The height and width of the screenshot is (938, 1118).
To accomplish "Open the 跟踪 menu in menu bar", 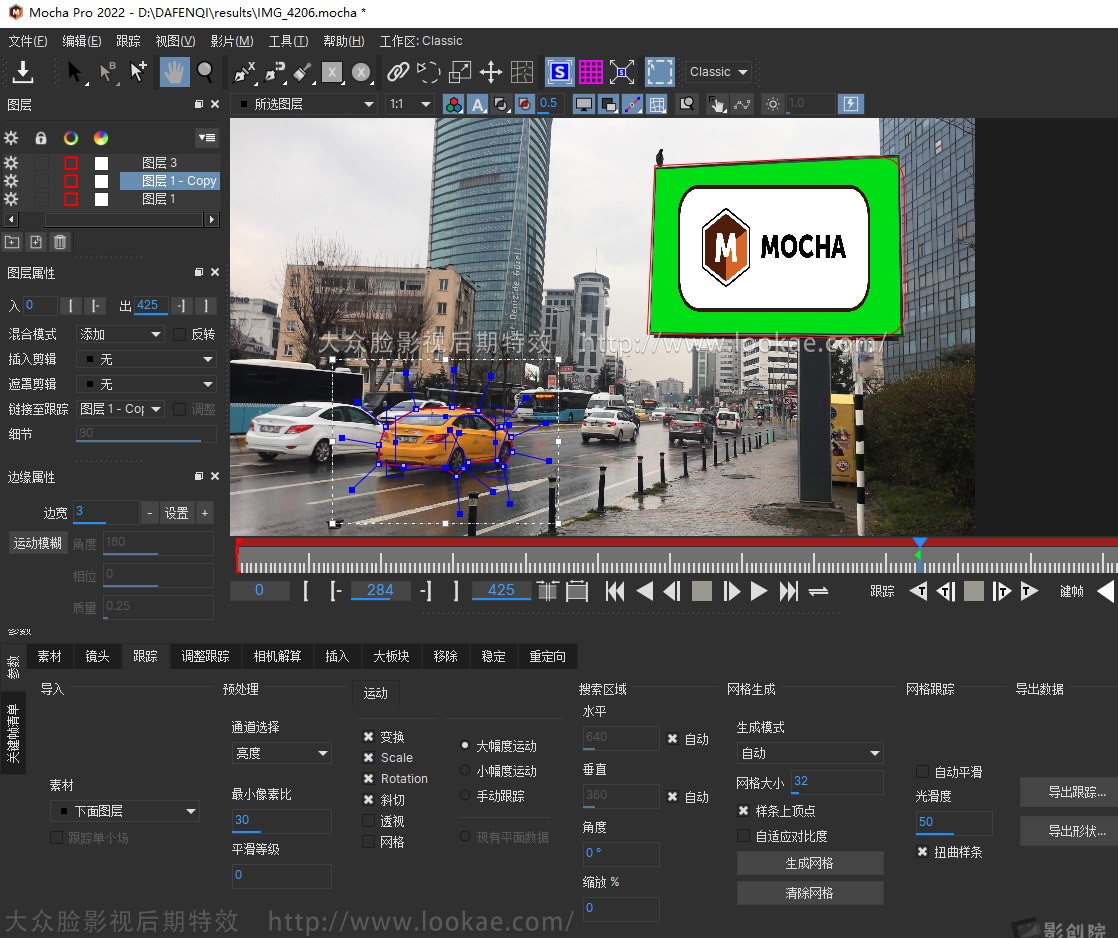I will [x=128, y=41].
